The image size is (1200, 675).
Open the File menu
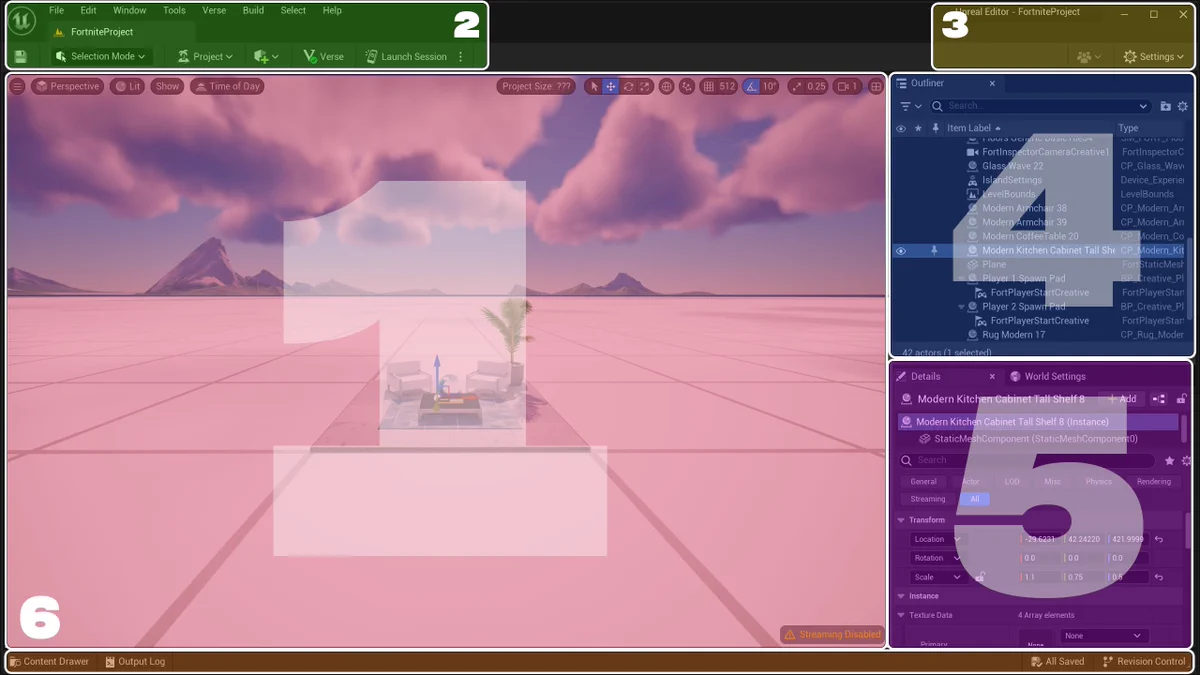(x=57, y=10)
